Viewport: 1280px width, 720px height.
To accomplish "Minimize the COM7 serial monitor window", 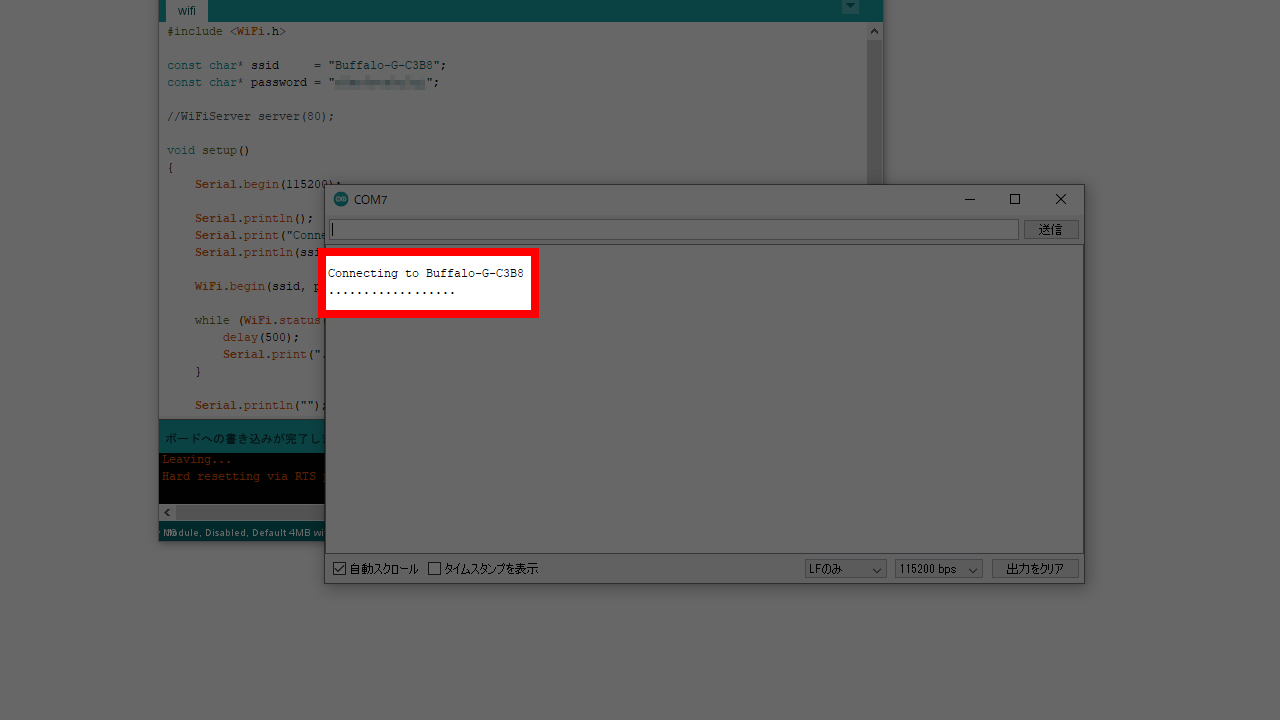I will [x=969, y=199].
